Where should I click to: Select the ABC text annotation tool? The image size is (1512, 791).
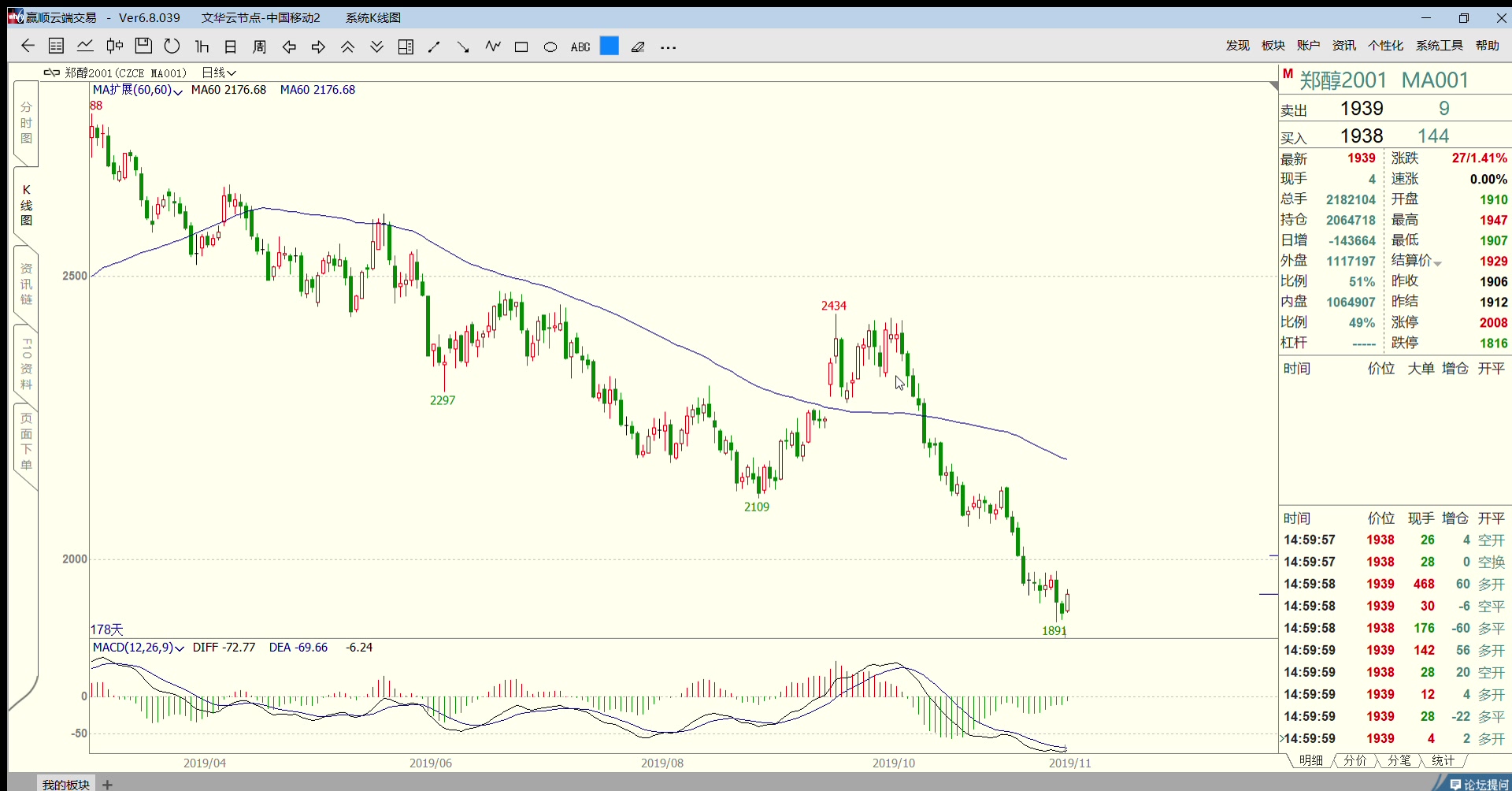click(580, 47)
